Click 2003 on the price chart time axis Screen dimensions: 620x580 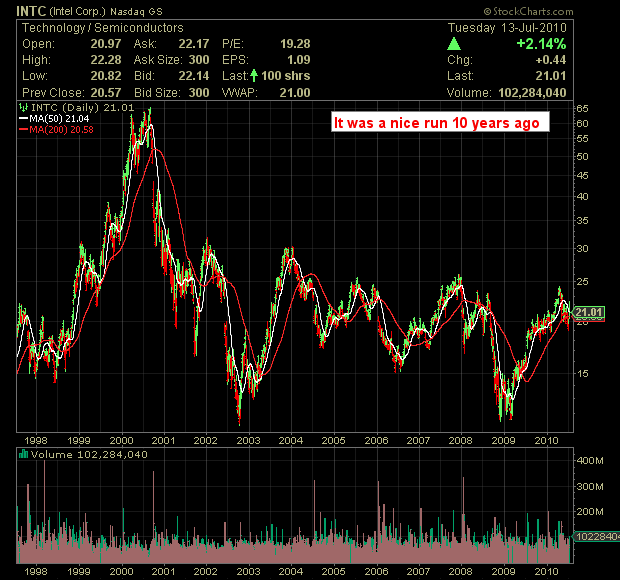pyautogui.click(x=248, y=440)
